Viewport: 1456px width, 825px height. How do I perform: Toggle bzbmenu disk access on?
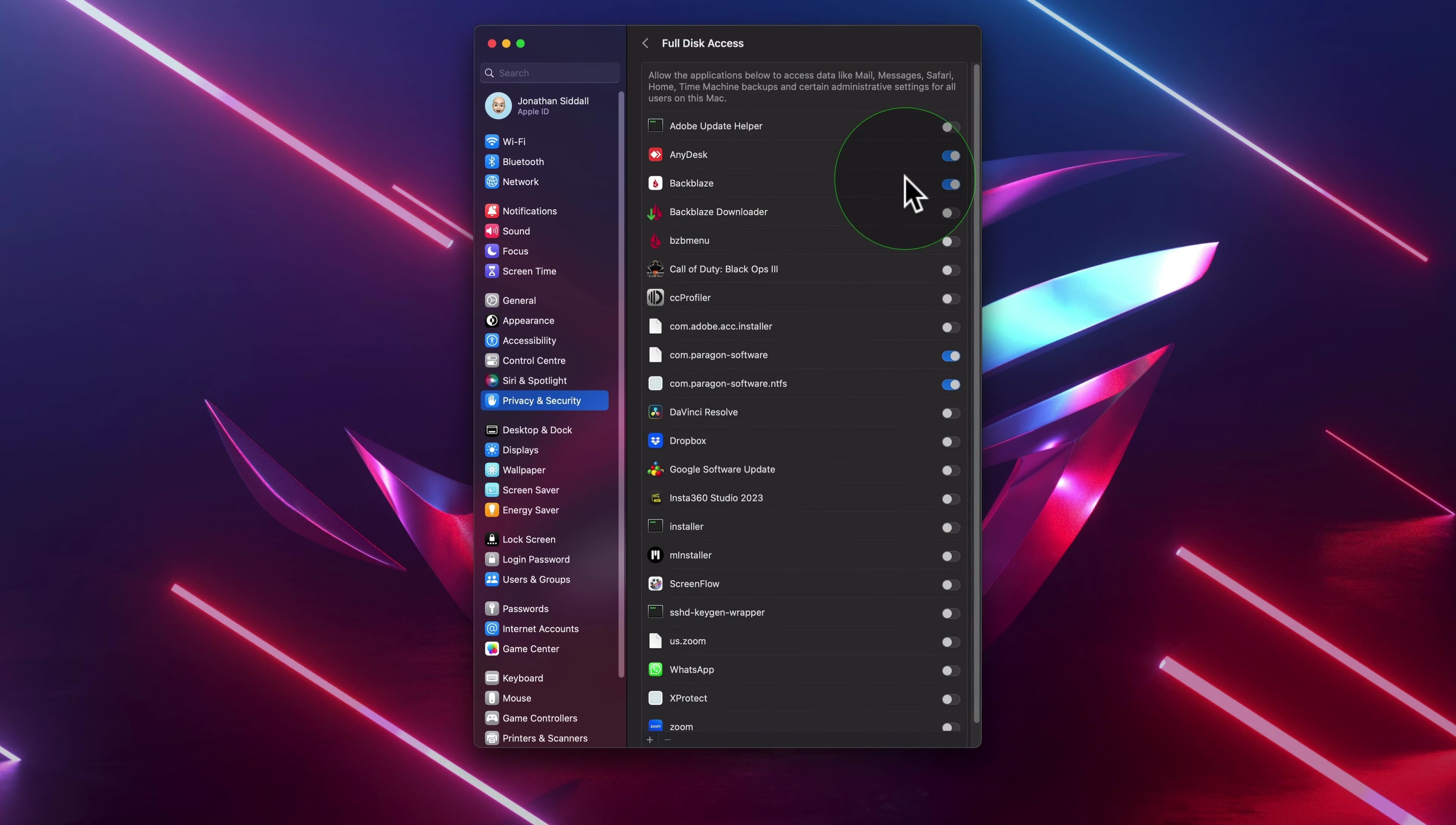tap(951, 242)
